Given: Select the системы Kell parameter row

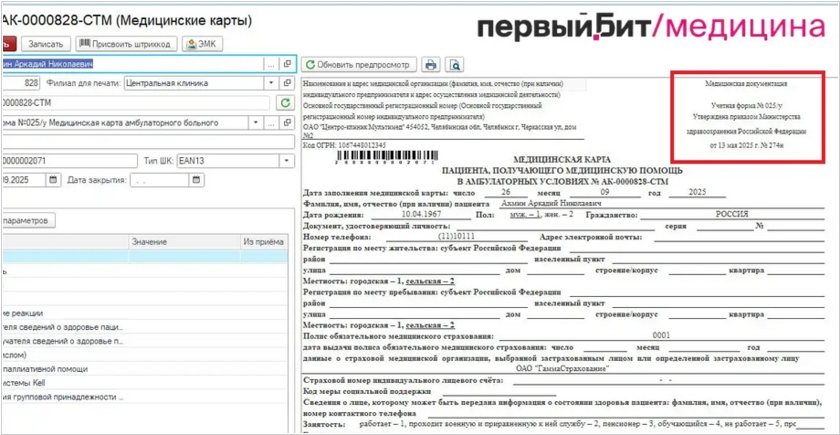Looking at the screenshot, I should coord(30,382).
